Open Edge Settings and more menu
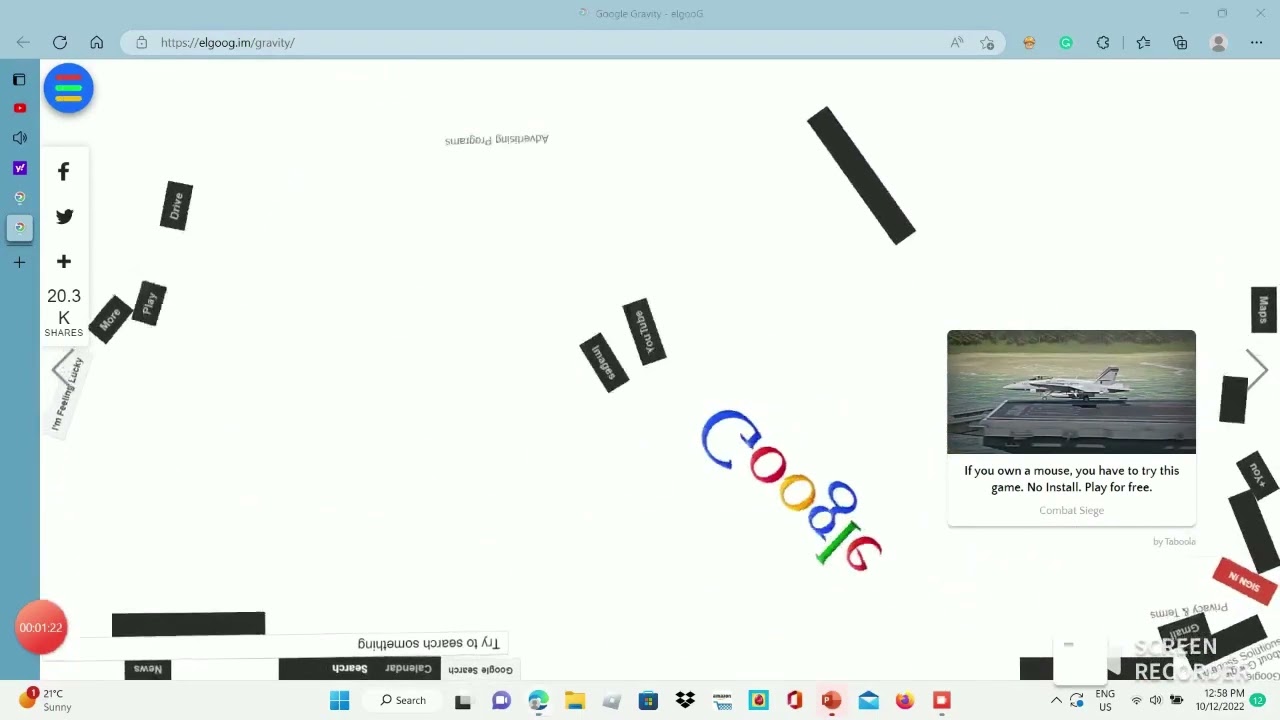Image resolution: width=1280 pixels, height=720 pixels. (x=1256, y=43)
